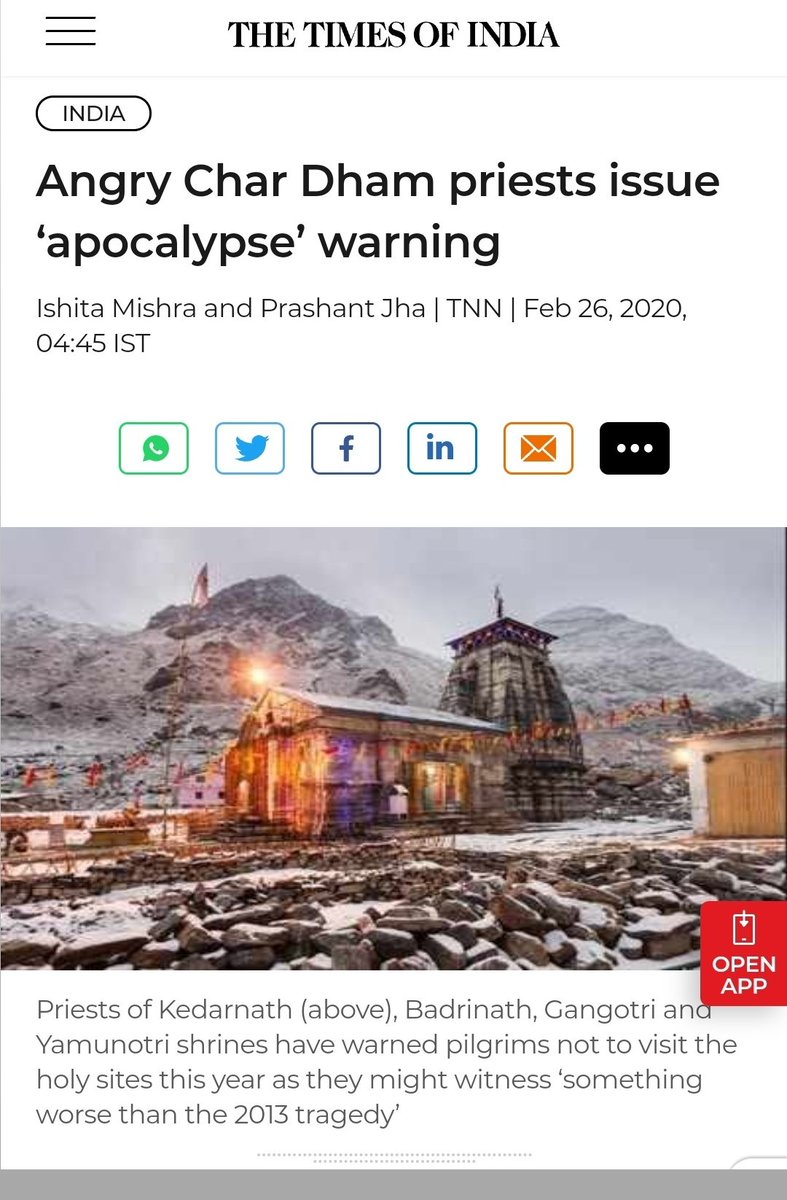Screen dimensions: 787x1200
Task: Tap the phone download icon above OPEN APP
Action: (743, 929)
